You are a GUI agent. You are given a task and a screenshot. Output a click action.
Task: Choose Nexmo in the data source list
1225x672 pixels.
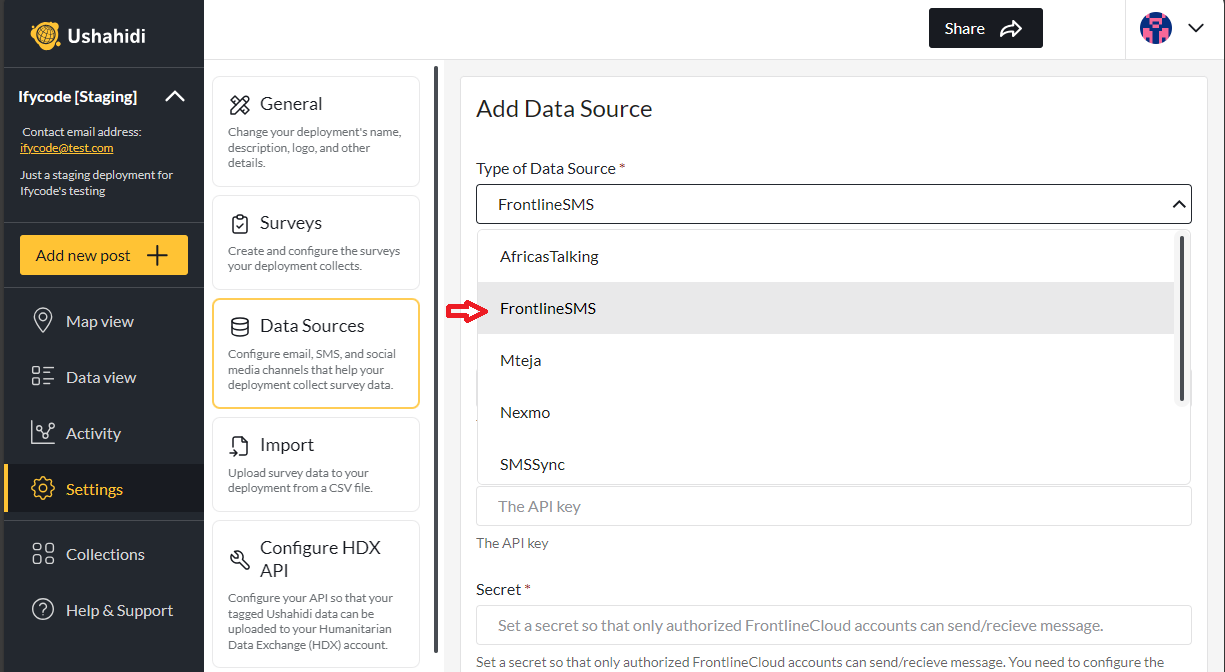tap(525, 412)
